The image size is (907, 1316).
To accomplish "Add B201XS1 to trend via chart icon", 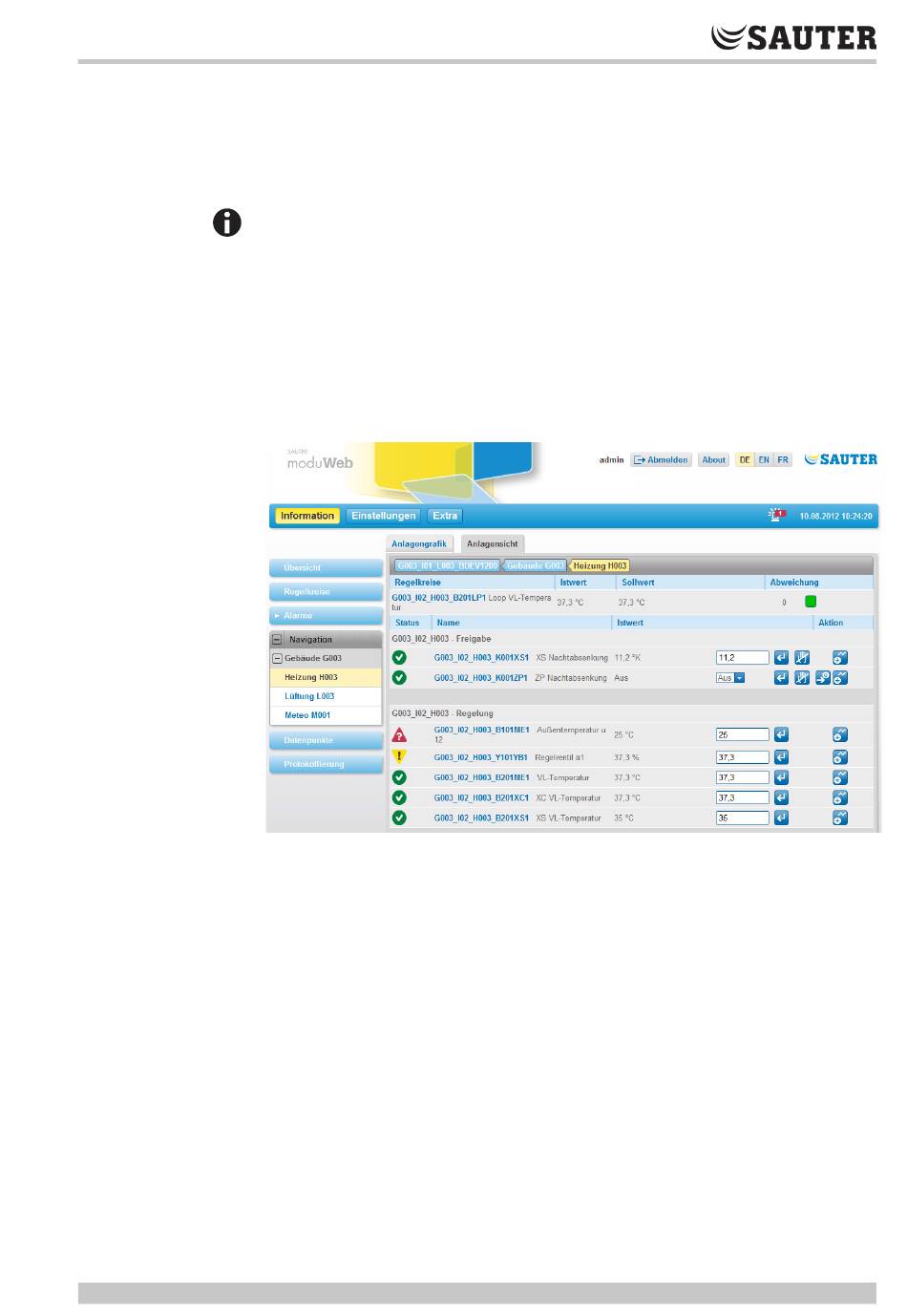I will tap(840, 817).
